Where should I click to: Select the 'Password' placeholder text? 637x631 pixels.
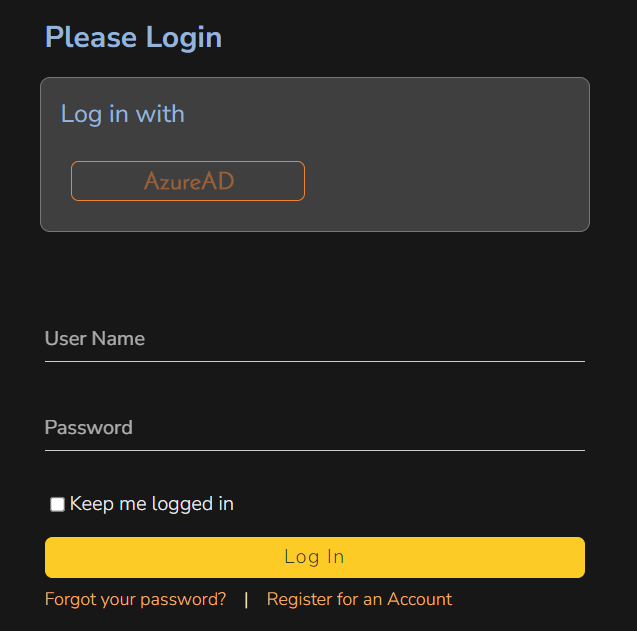click(89, 428)
